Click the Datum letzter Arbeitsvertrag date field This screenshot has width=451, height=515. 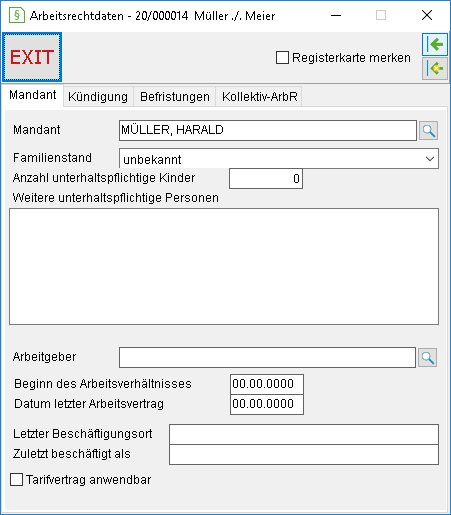[x=267, y=404]
